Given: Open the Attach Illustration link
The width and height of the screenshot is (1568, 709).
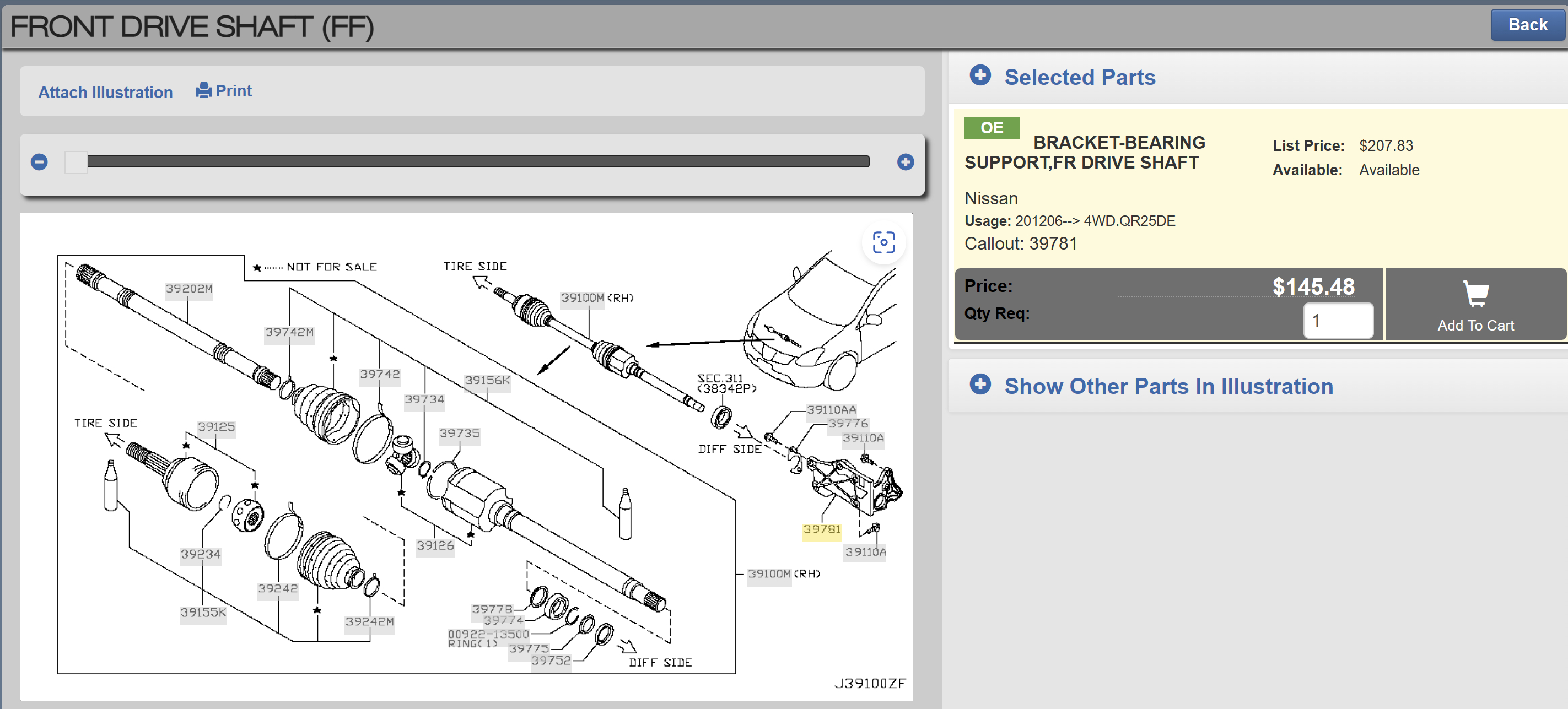Looking at the screenshot, I should coord(105,93).
